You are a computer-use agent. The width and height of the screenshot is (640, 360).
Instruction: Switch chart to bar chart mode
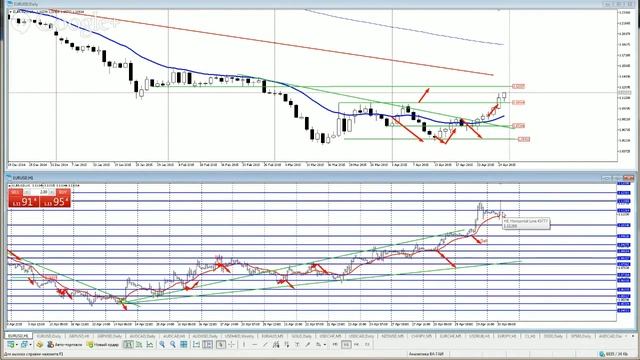click(x=128, y=345)
